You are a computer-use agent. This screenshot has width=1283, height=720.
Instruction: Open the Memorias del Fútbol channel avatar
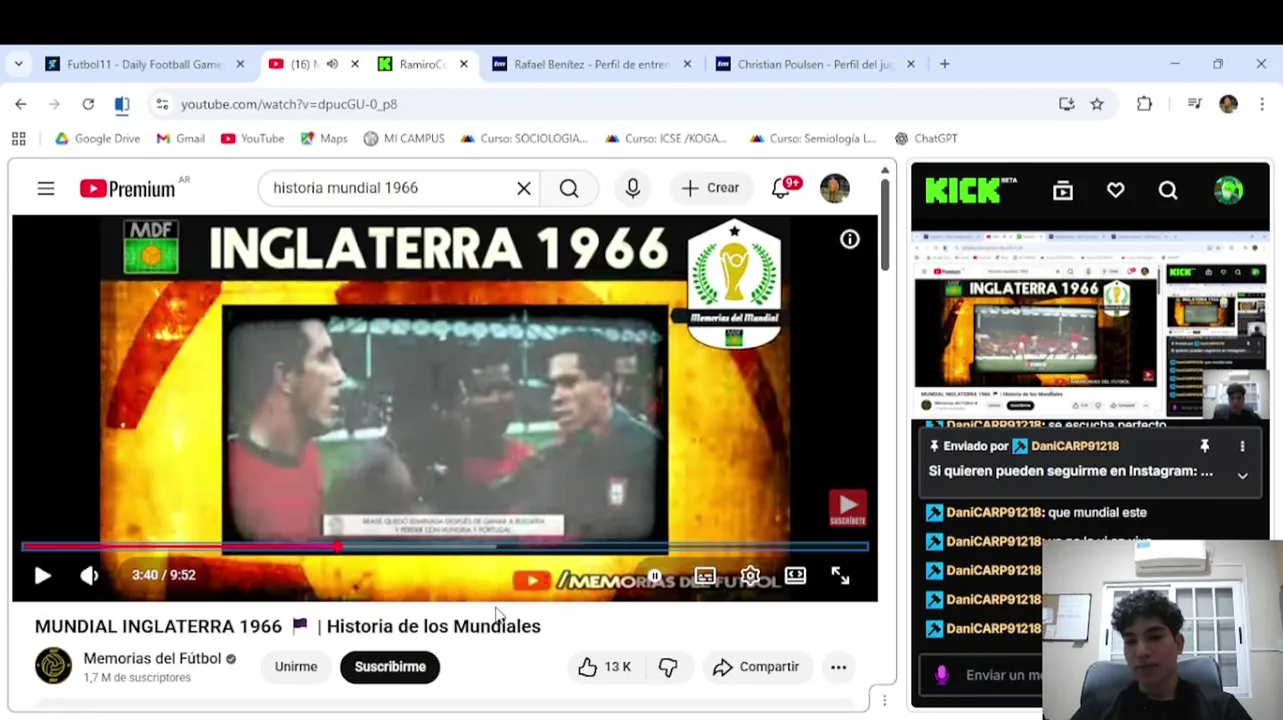tap(53, 666)
